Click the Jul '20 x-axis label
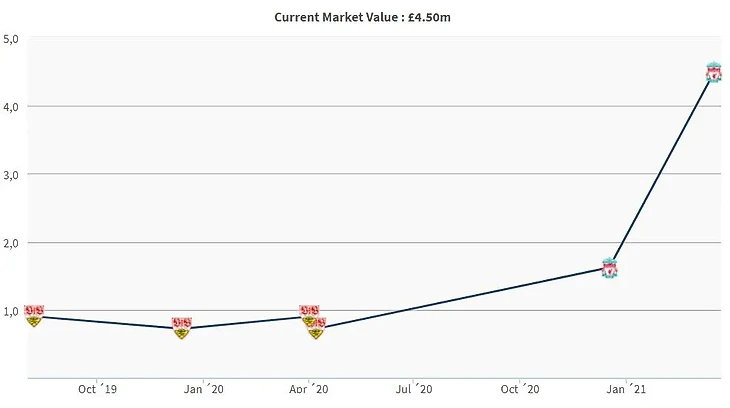 (x=413, y=390)
